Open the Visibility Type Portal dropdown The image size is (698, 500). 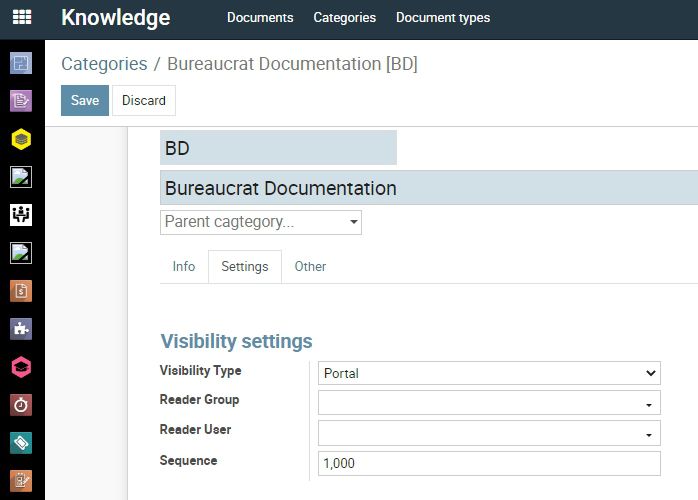tap(489, 373)
